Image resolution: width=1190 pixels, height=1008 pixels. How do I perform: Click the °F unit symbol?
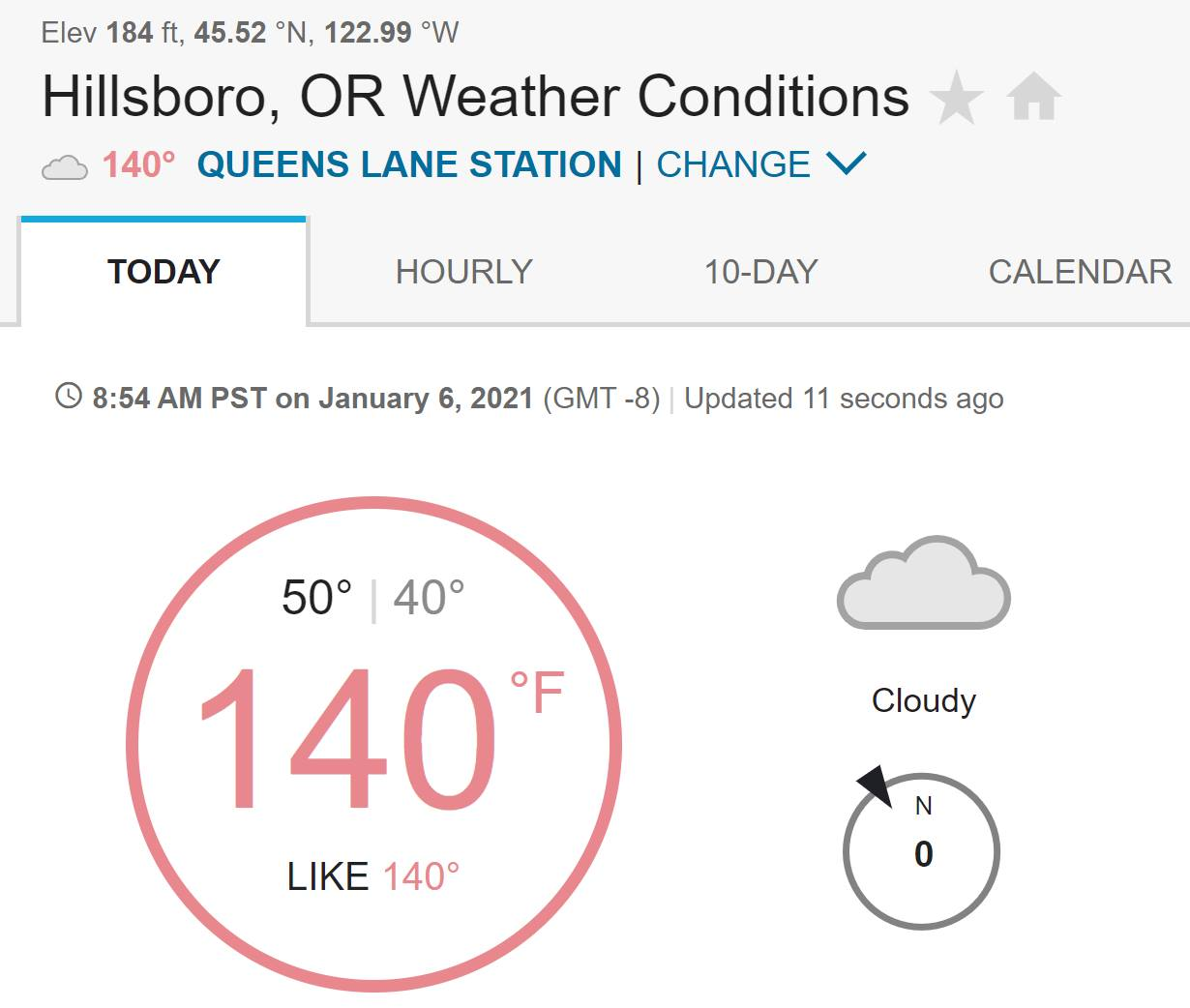click(x=537, y=693)
